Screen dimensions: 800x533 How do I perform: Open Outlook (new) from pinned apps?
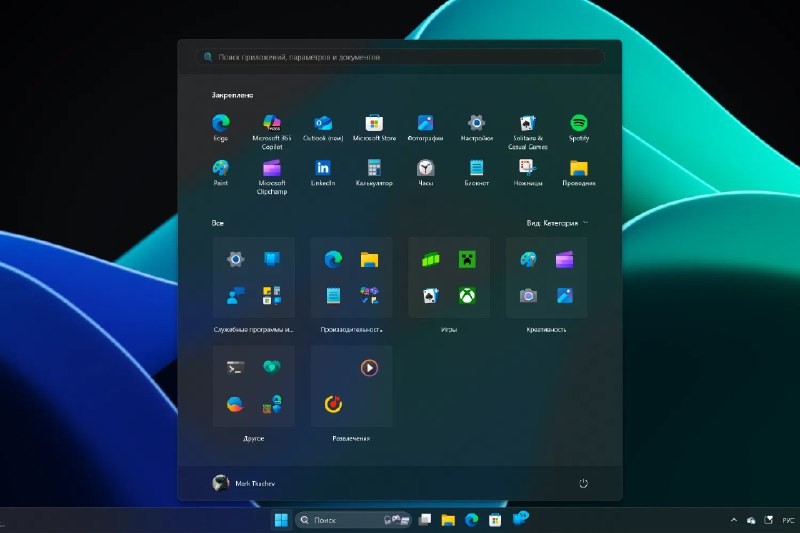point(323,128)
